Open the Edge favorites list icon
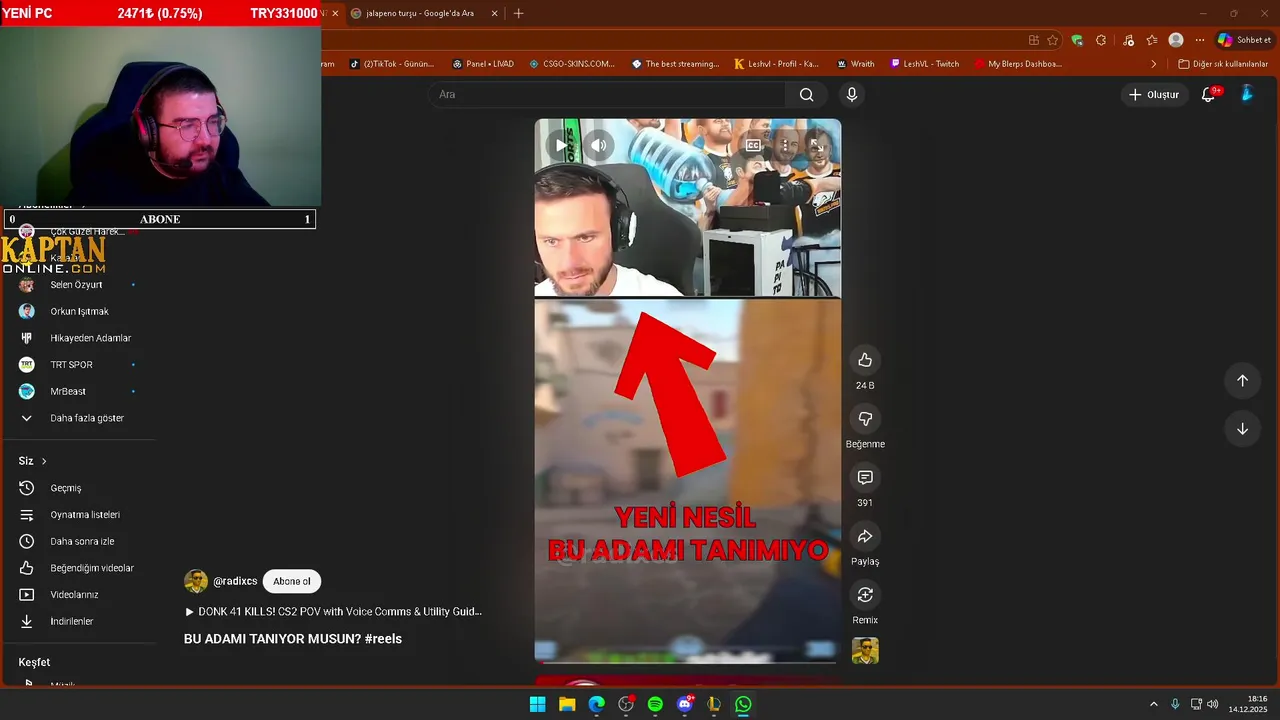The width and height of the screenshot is (1280, 720). coord(1152,40)
